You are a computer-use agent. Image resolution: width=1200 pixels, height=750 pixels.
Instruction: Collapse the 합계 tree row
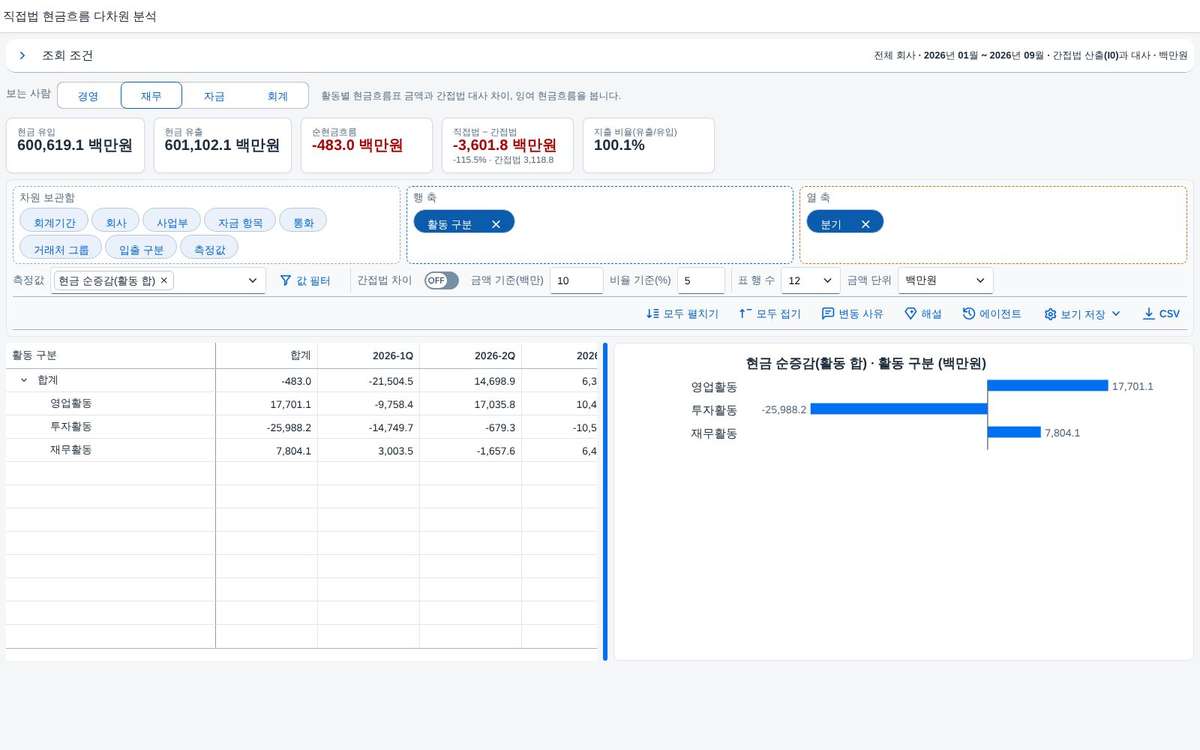(23, 381)
